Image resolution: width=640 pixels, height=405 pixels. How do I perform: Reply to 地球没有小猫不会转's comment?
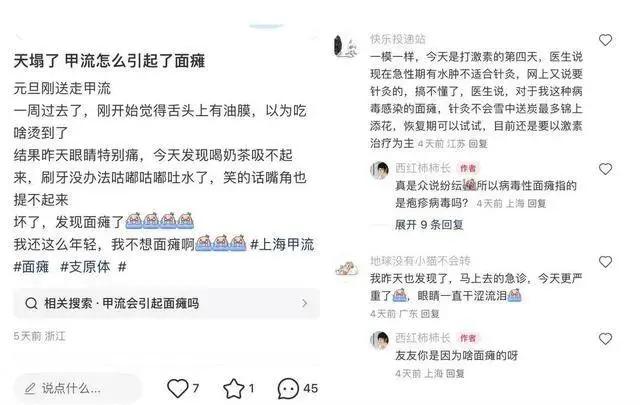tap(429, 314)
